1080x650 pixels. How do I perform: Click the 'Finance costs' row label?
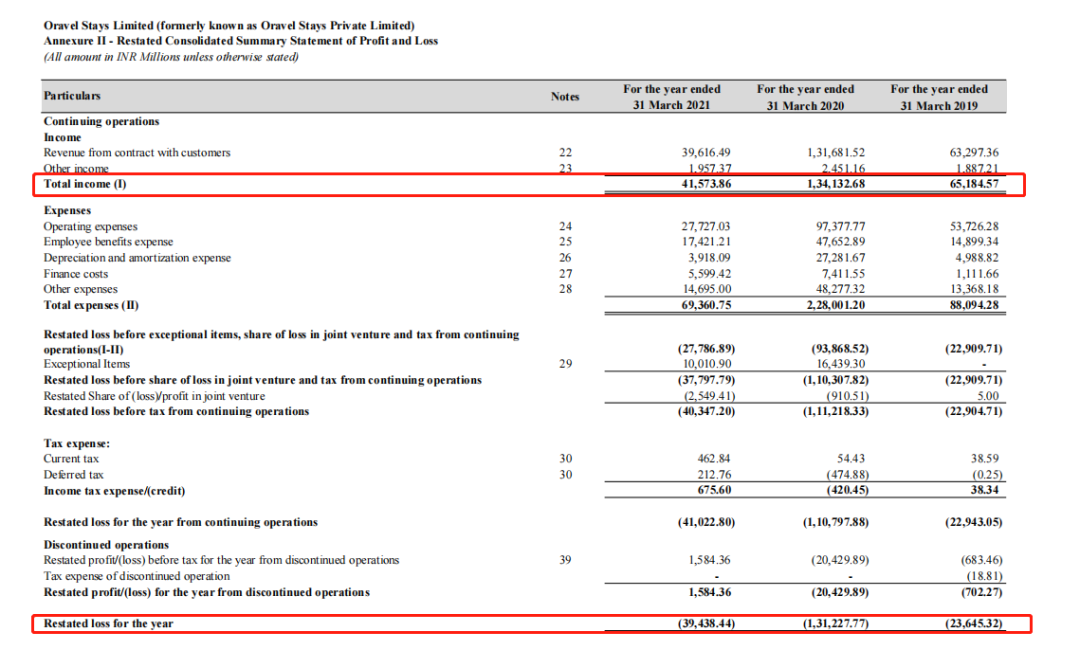pyautogui.click(x=76, y=274)
